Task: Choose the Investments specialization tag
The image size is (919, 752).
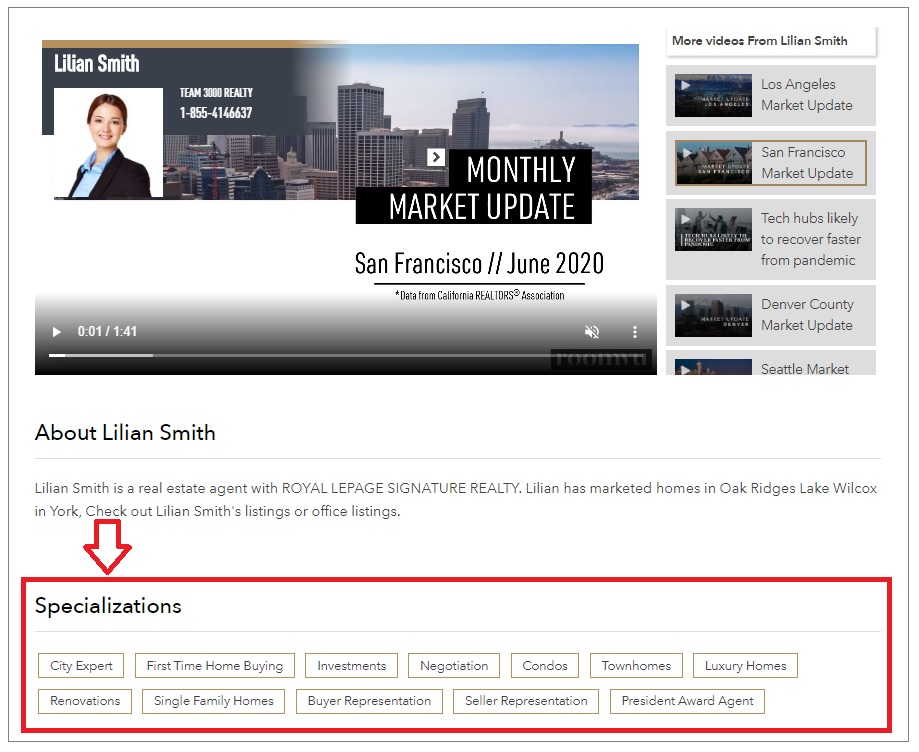Action: (x=351, y=666)
